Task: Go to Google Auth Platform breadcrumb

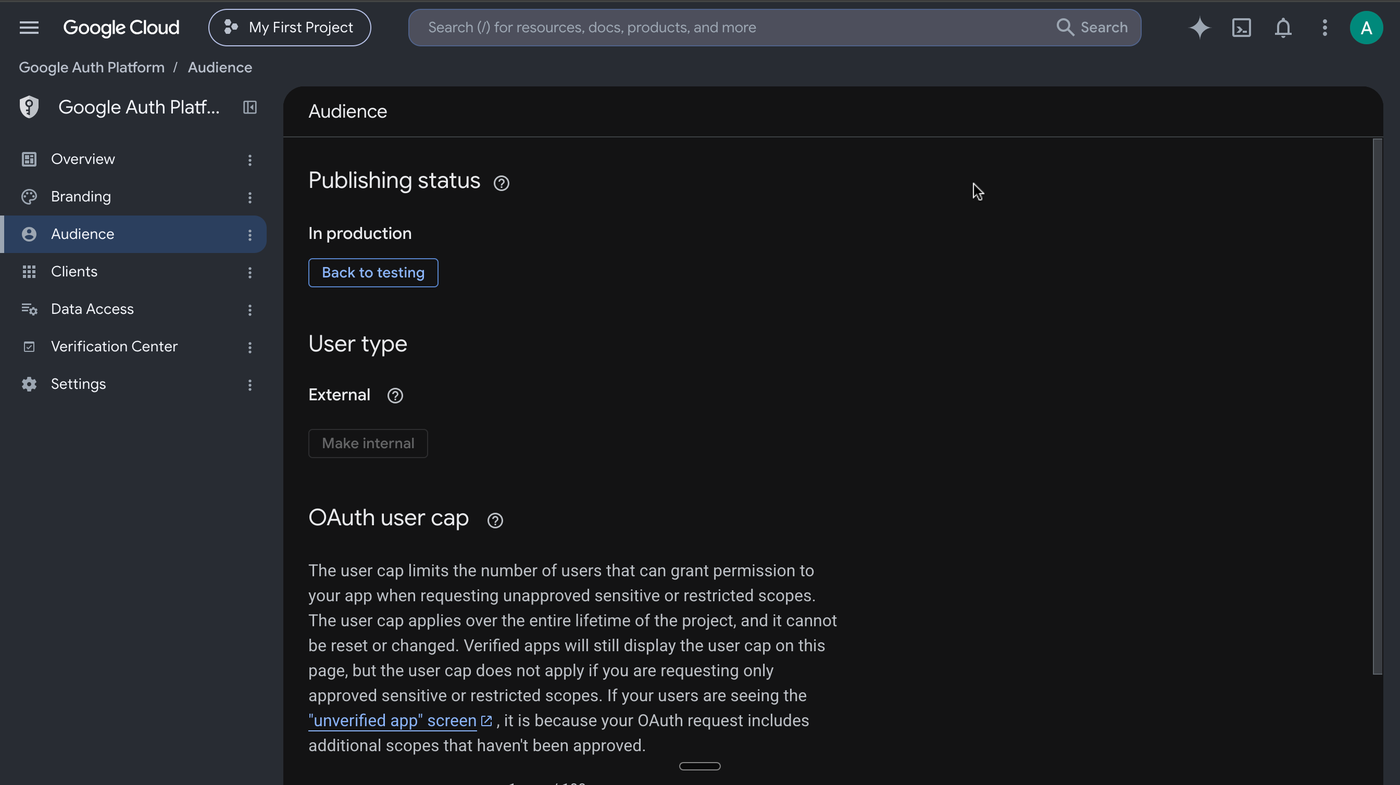Action: click(x=92, y=68)
